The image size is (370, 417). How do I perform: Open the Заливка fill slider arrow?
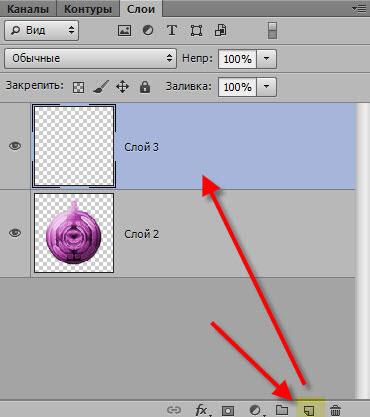tap(266, 87)
